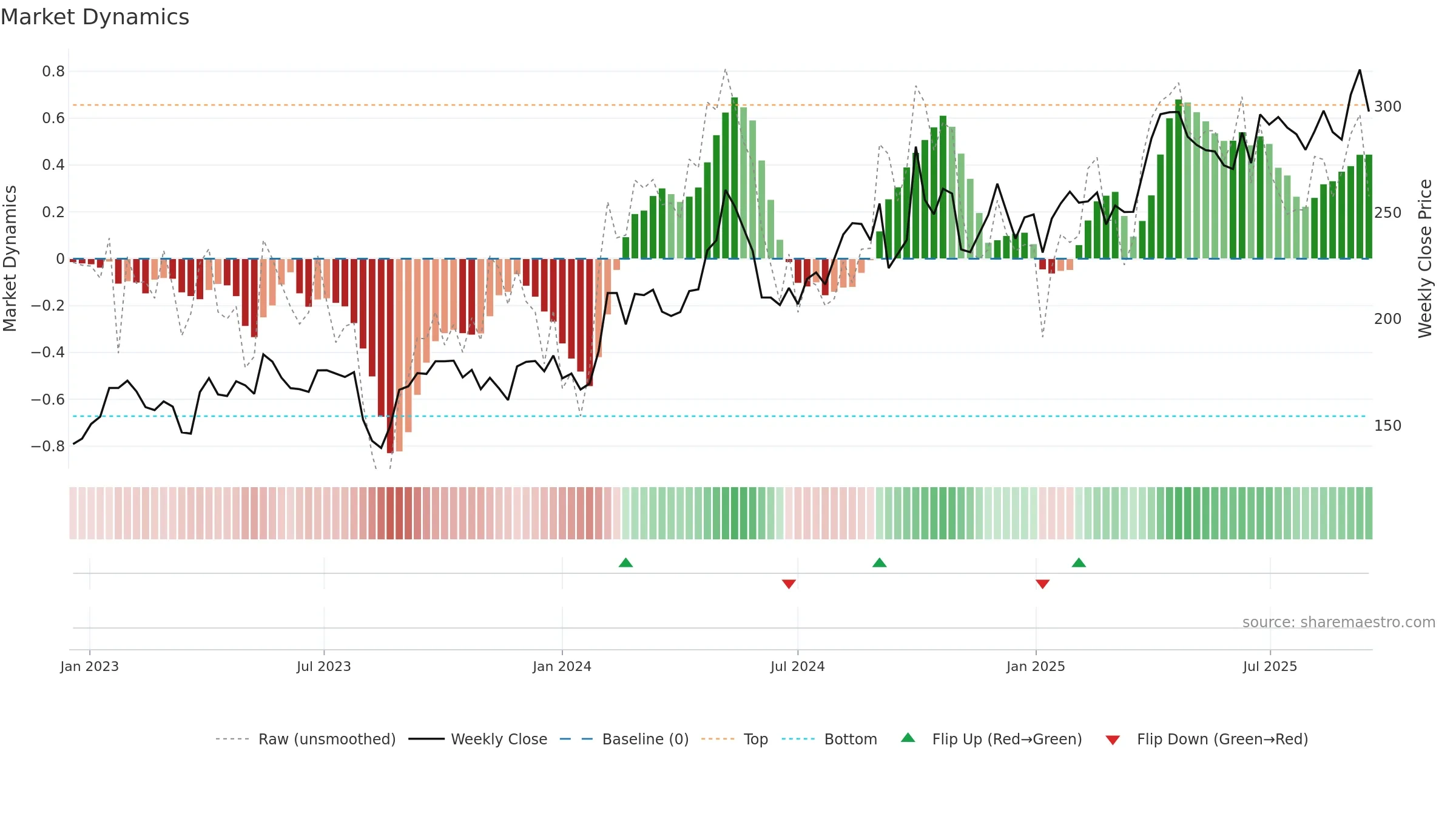Screen dimensions: 1456x819
Task: Click the 150 price tick label
Action: (1388, 426)
